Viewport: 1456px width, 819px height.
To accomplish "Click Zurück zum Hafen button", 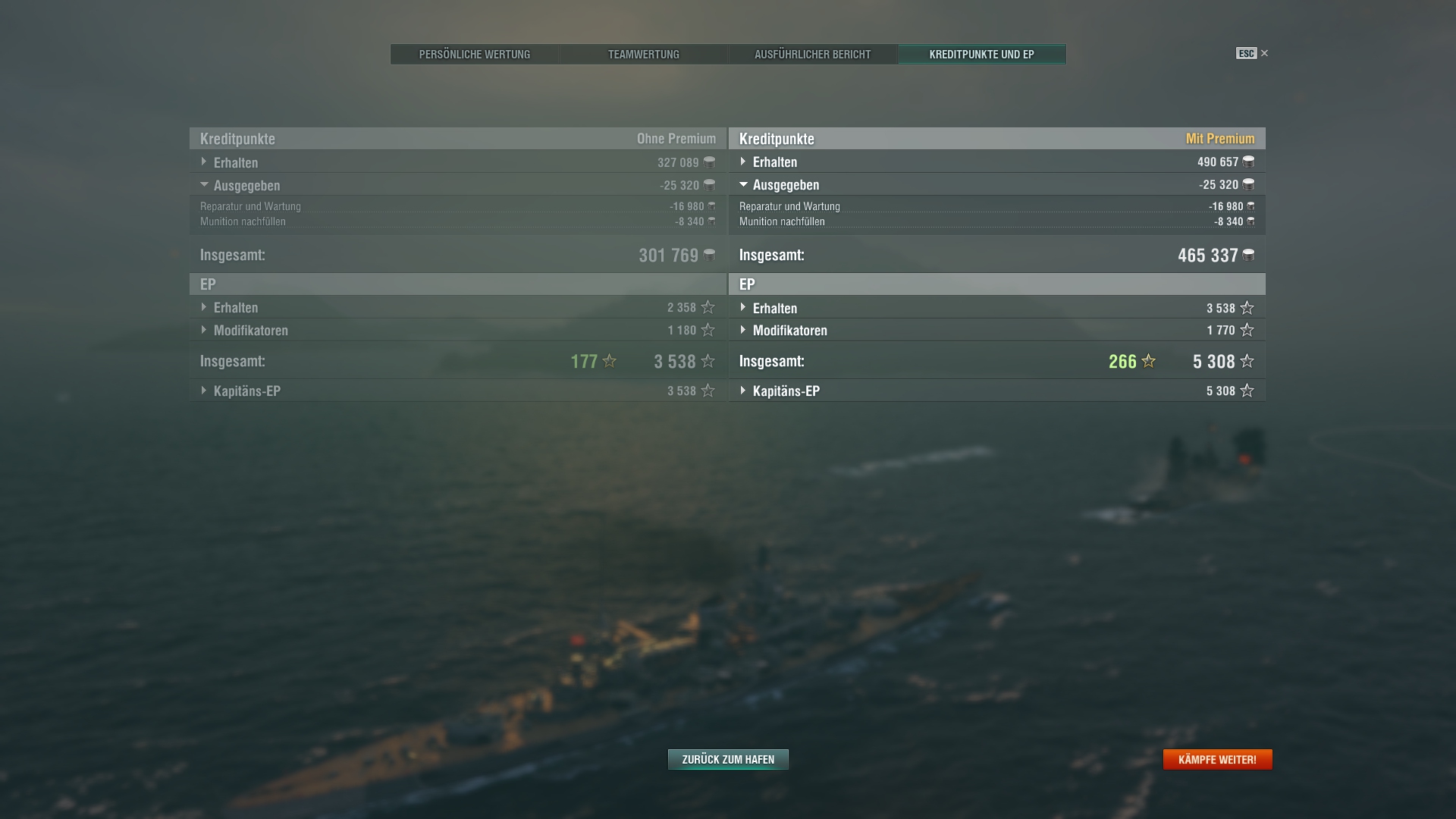I will pos(728,759).
